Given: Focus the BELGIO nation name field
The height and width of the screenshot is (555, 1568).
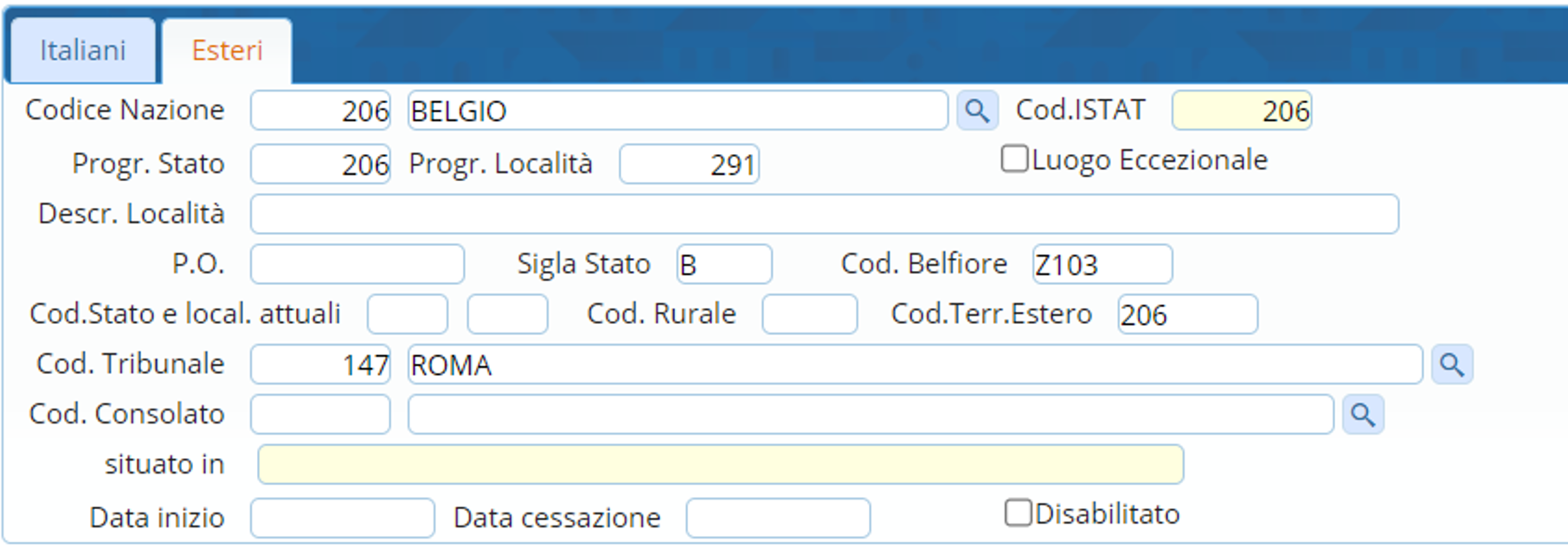Looking at the screenshot, I should click(x=677, y=111).
